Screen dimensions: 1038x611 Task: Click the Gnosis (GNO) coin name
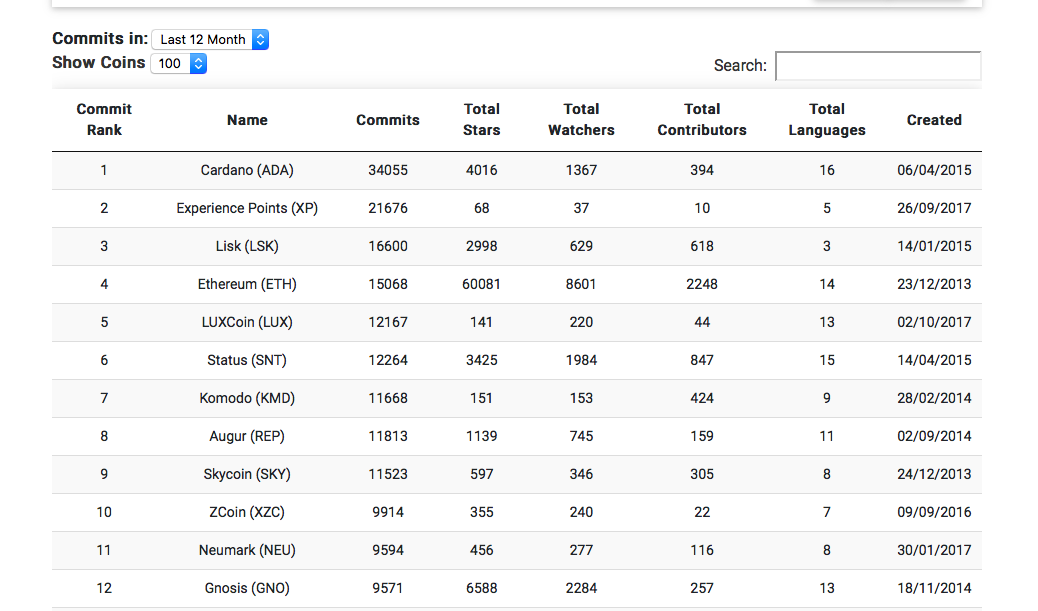pos(247,588)
